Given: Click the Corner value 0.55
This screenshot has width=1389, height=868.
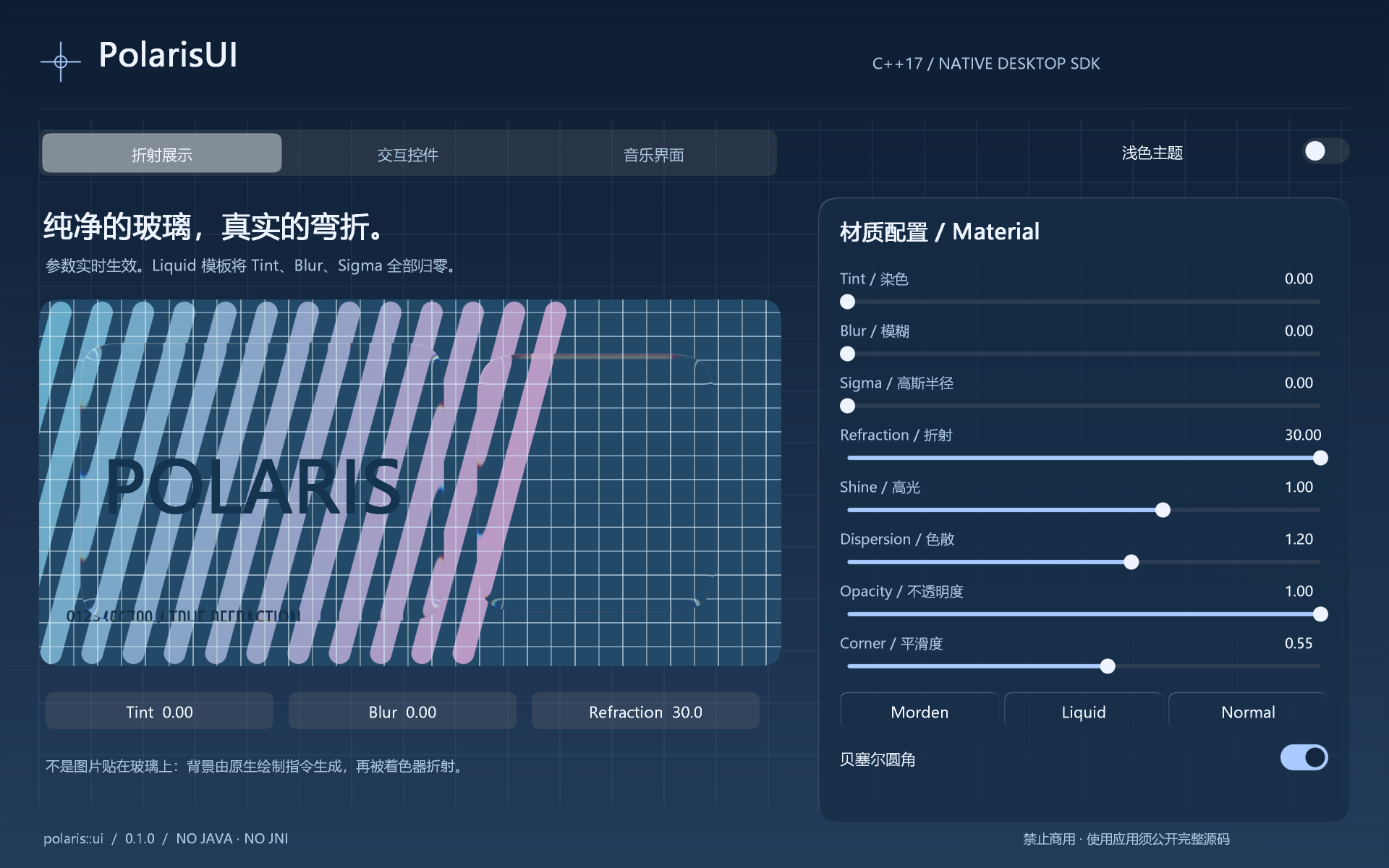Looking at the screenshot, I should coord(1299,643).
